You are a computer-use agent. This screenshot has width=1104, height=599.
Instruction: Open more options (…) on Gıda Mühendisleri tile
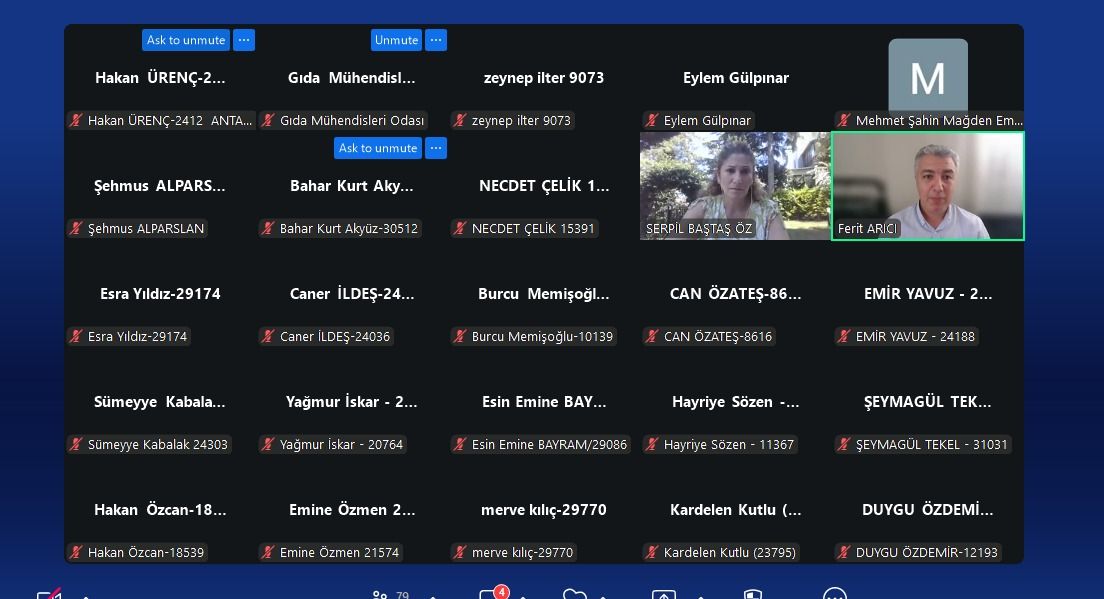[x=436, y=40]
